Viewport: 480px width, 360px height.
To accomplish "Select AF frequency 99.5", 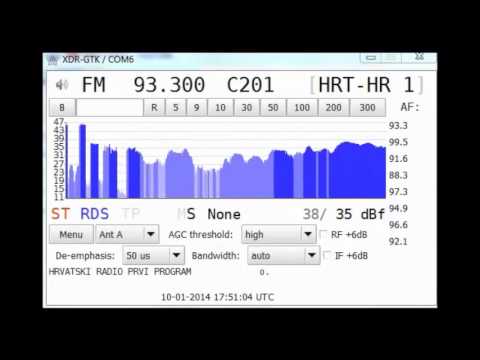I will (398, 142).
